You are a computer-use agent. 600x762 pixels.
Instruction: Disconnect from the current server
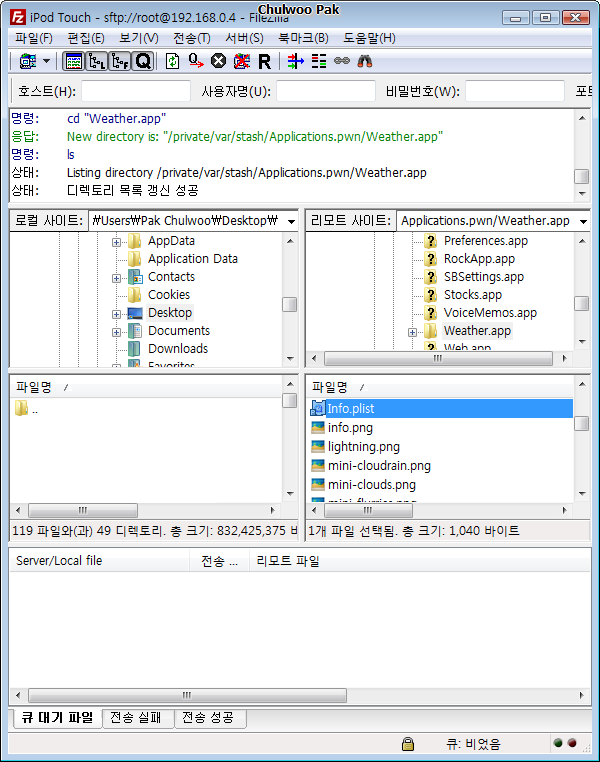pos(241,61)
